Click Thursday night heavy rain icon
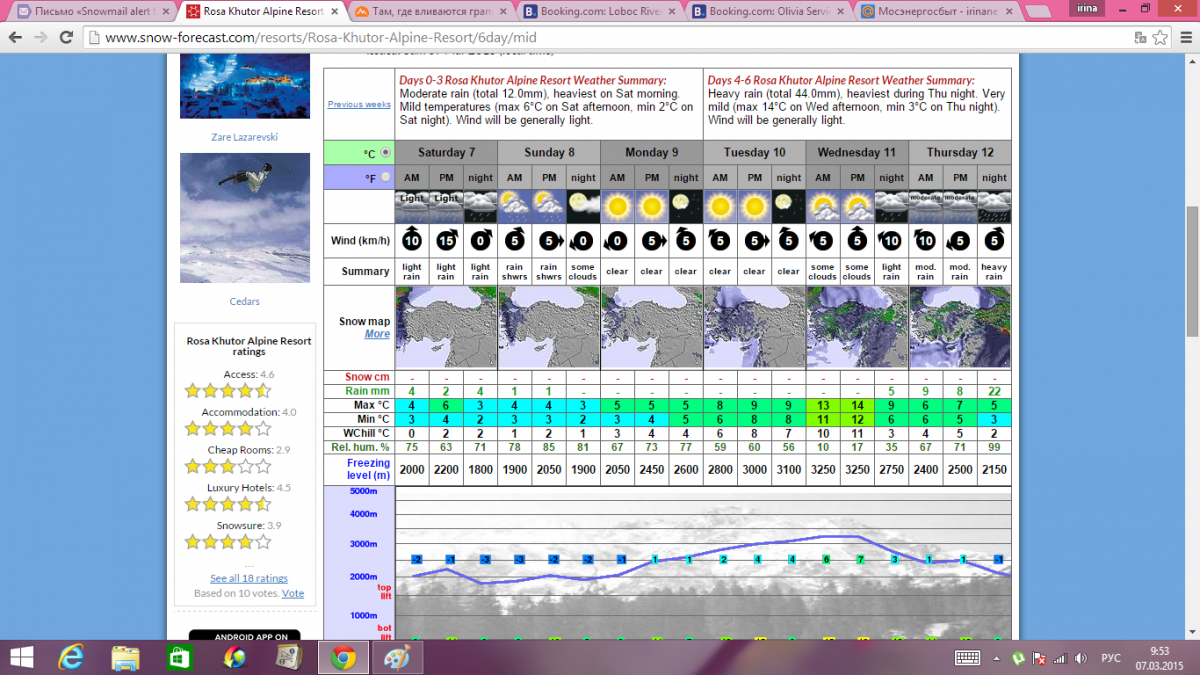 coord(994,206)
